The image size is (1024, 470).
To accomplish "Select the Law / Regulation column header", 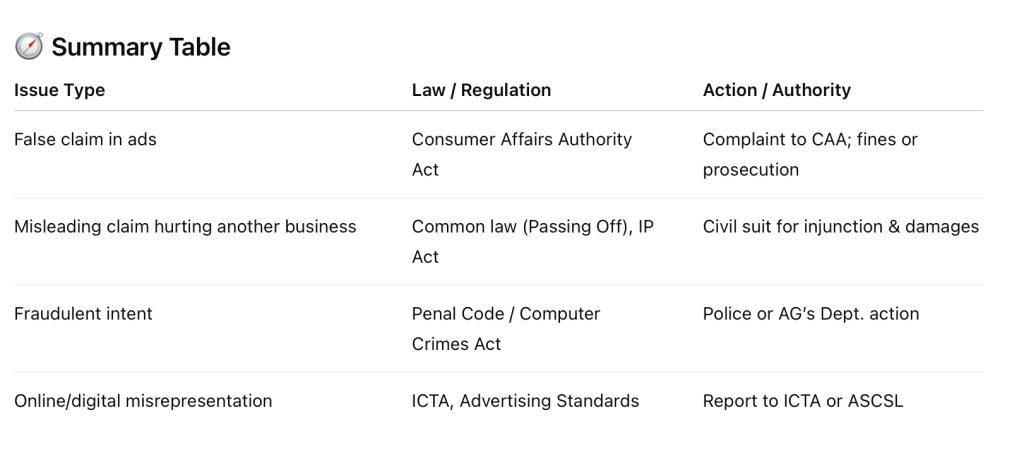I will click(481, 90).
